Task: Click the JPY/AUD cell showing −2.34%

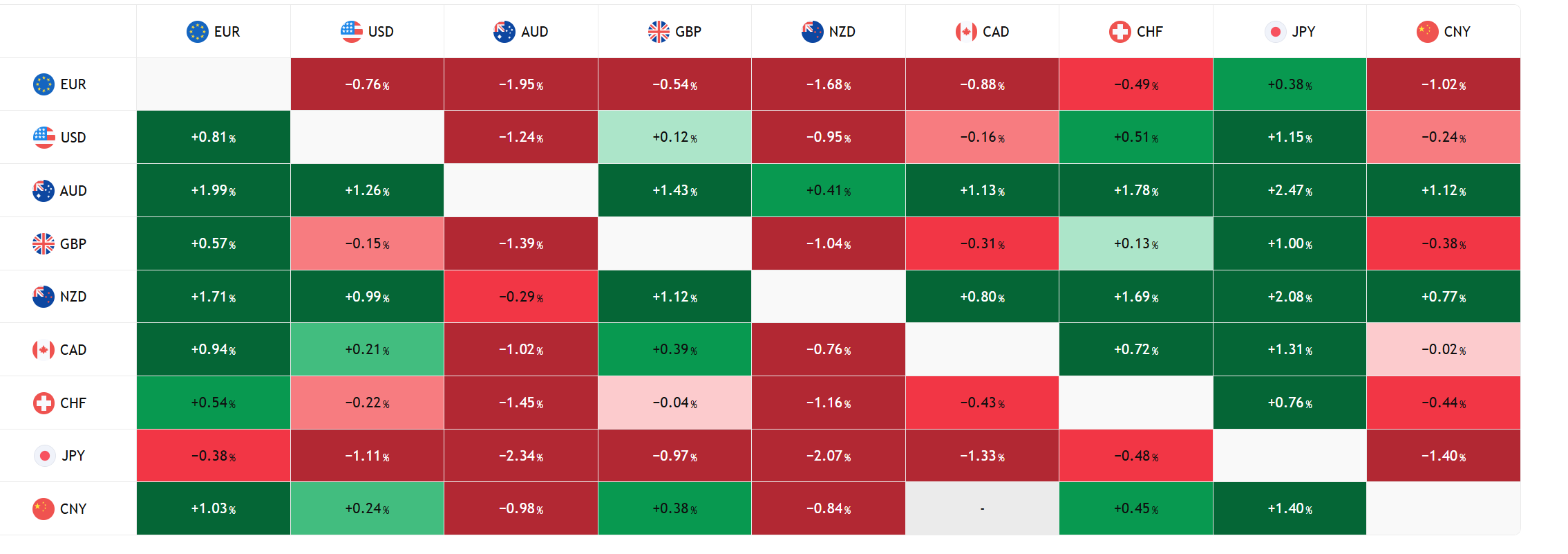Action: point(521,456)
